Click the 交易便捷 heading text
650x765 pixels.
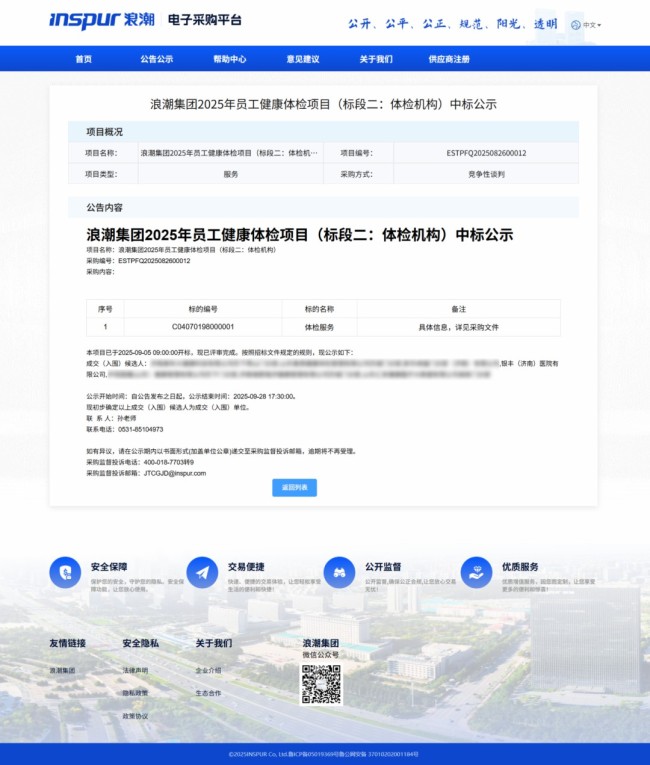click(x=246, y=567)
